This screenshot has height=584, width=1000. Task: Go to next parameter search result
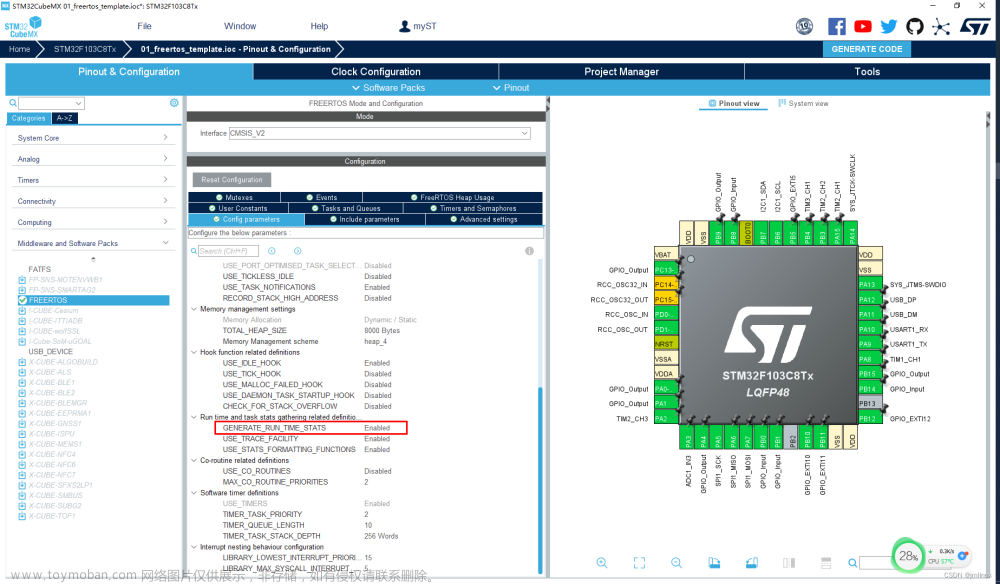pos(297,251)
